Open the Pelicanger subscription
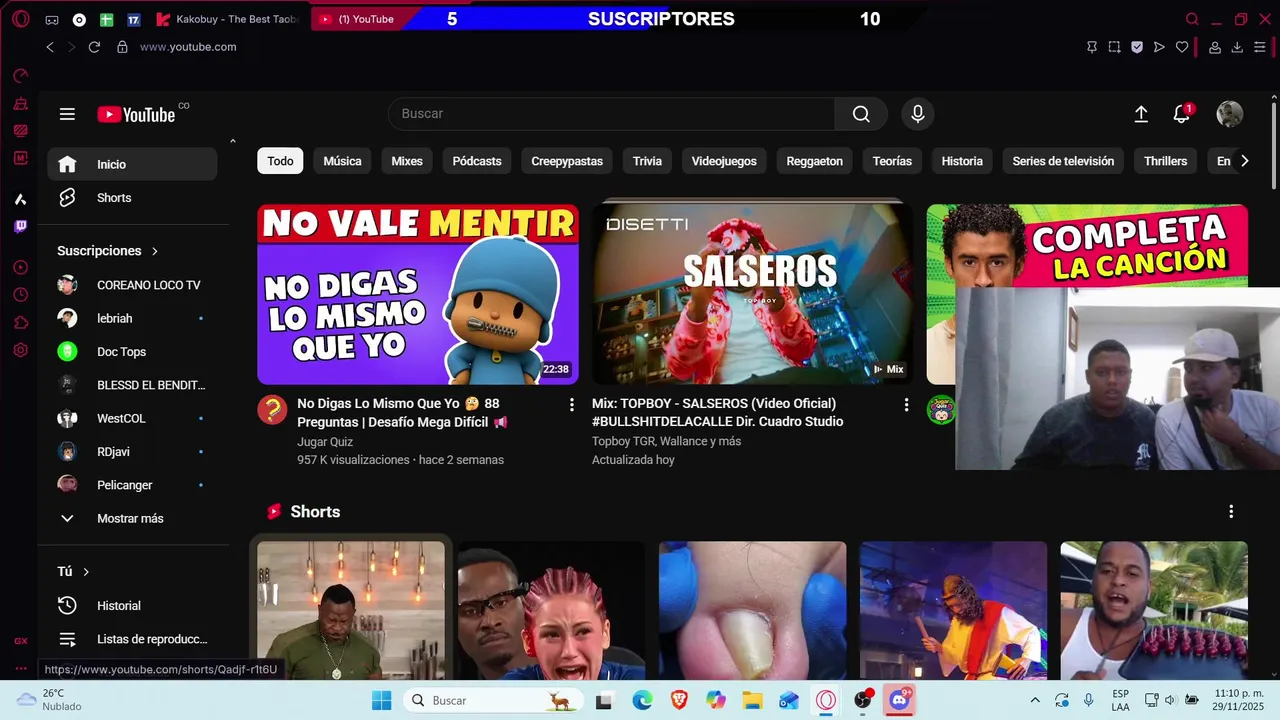This screenshot has width=1280, height=720. 132,485
